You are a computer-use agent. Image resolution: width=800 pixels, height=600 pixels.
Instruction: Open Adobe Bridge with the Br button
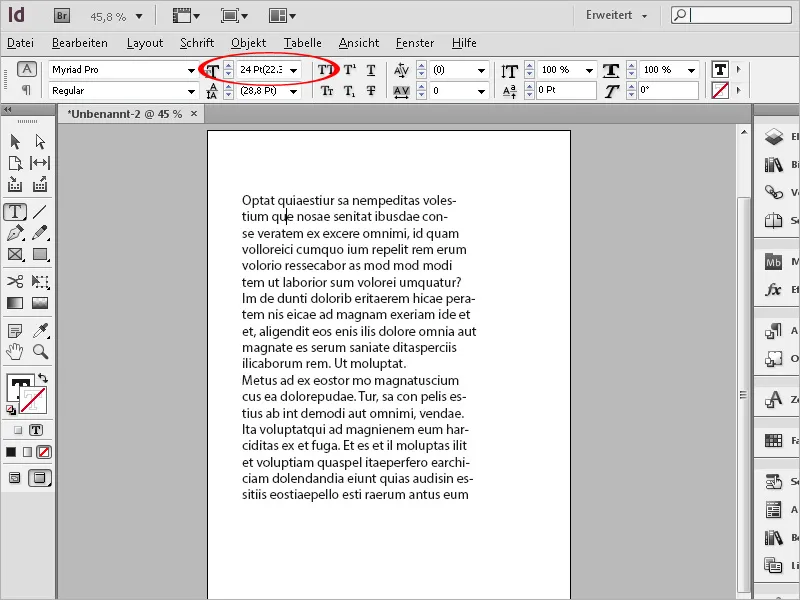60,15
